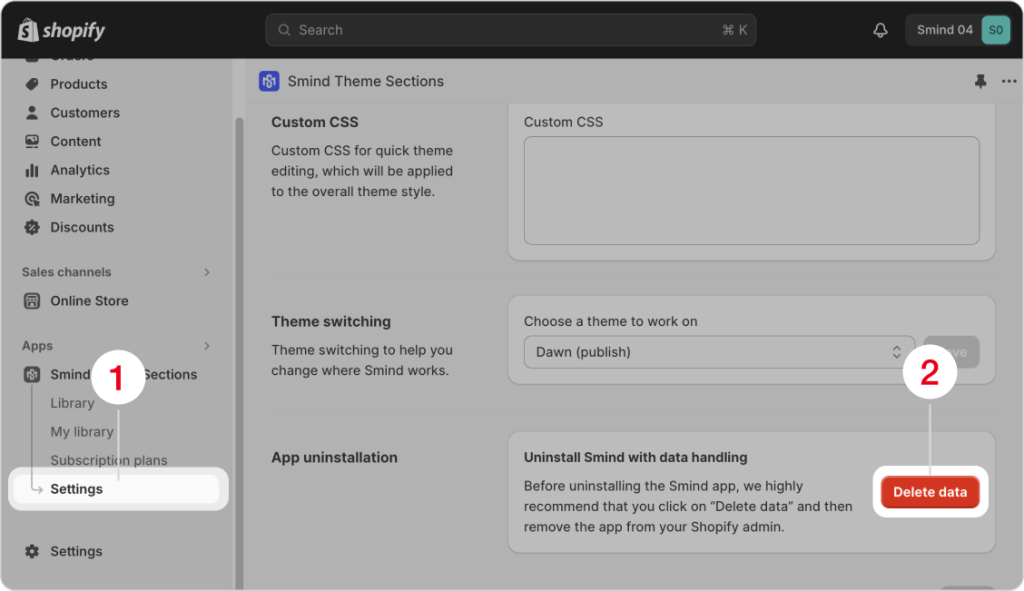The image size is (1024, 591).
Task: Click the Marketing target icon
Action: click(31, 199)
